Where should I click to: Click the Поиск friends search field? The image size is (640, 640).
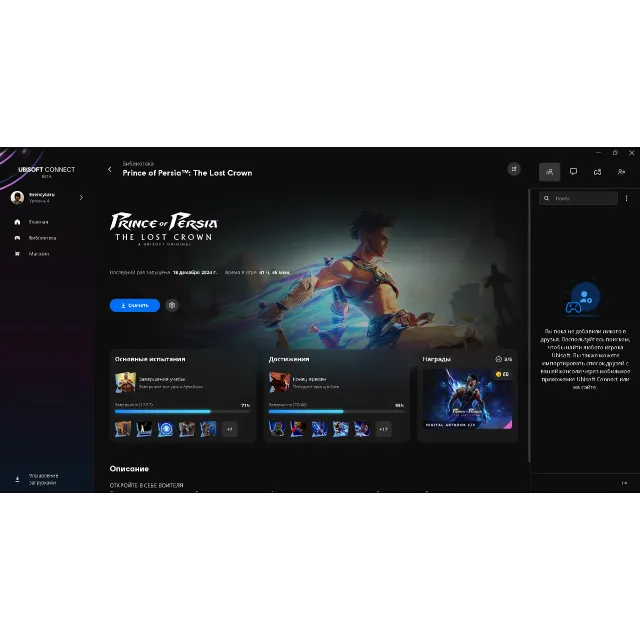(x=578, y=198)
